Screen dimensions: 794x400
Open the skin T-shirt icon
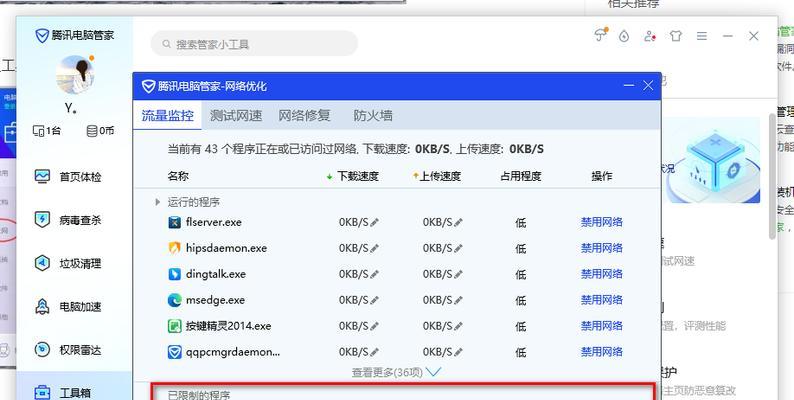point(676,36)
